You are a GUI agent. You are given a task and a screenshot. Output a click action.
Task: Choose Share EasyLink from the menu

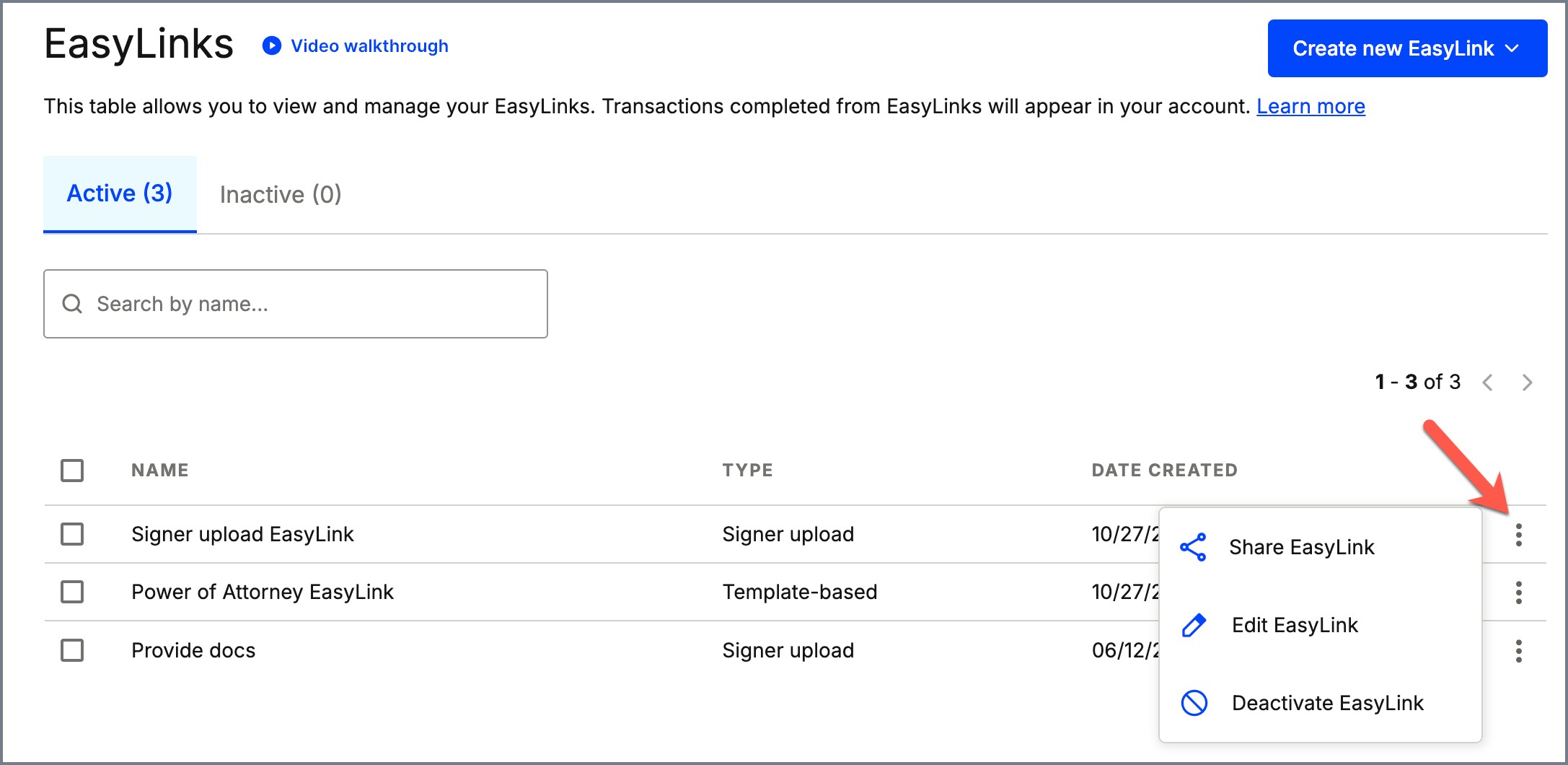[1320, 547]
